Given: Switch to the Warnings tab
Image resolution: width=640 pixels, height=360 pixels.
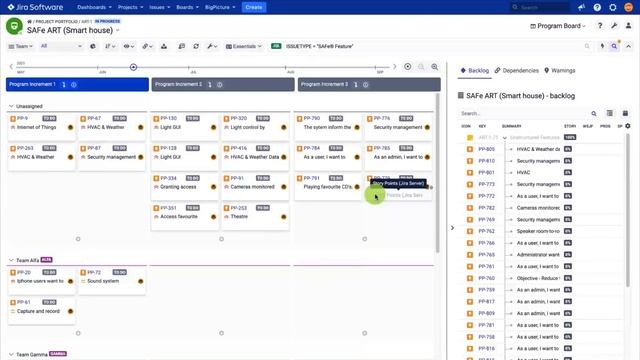Looking at the screenshot, I should 560,70.
